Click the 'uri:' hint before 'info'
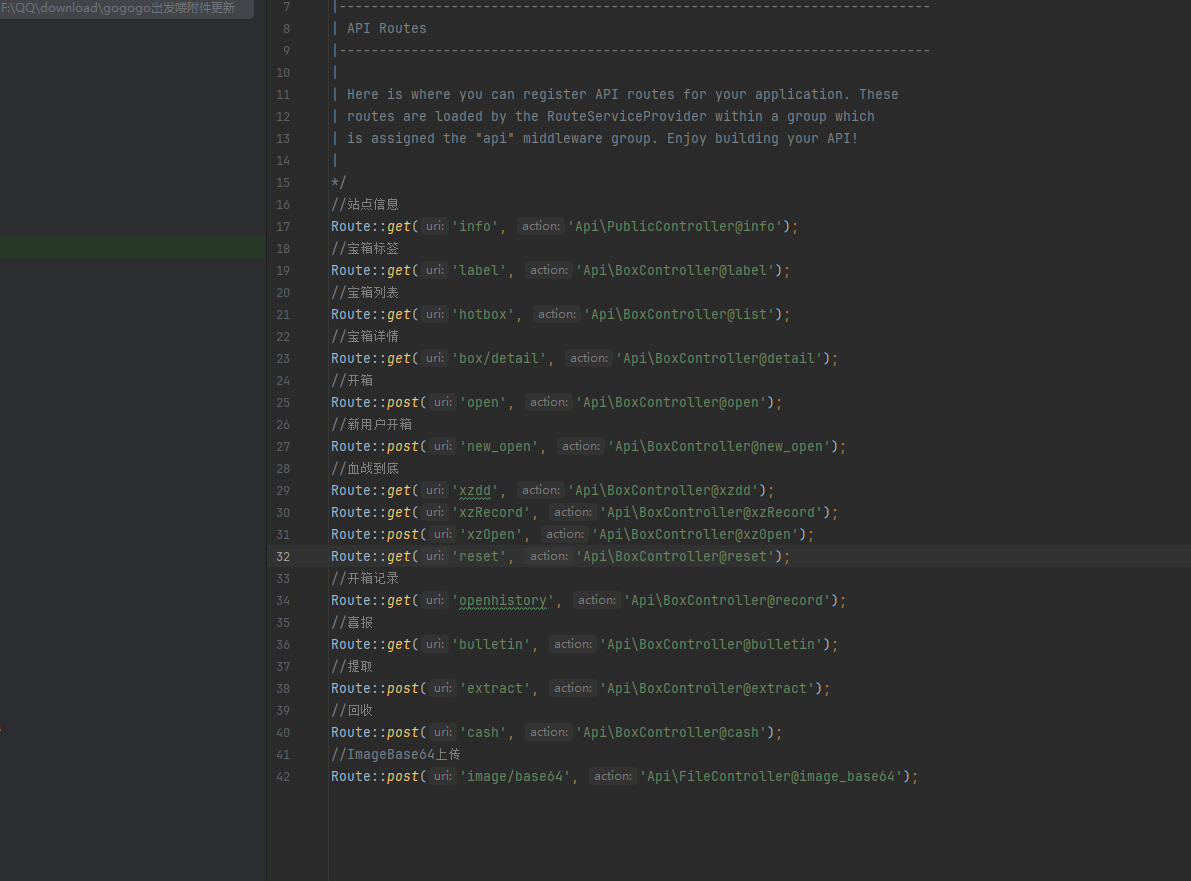Screen dimensions: 1191x881 [x=435, y=227]
